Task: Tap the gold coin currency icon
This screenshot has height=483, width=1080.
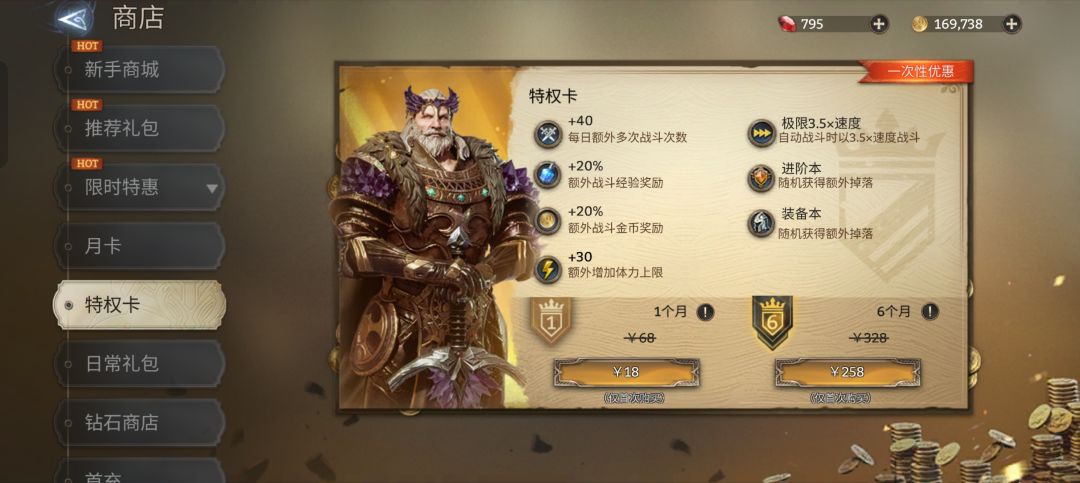Action: tap(920, 24)
